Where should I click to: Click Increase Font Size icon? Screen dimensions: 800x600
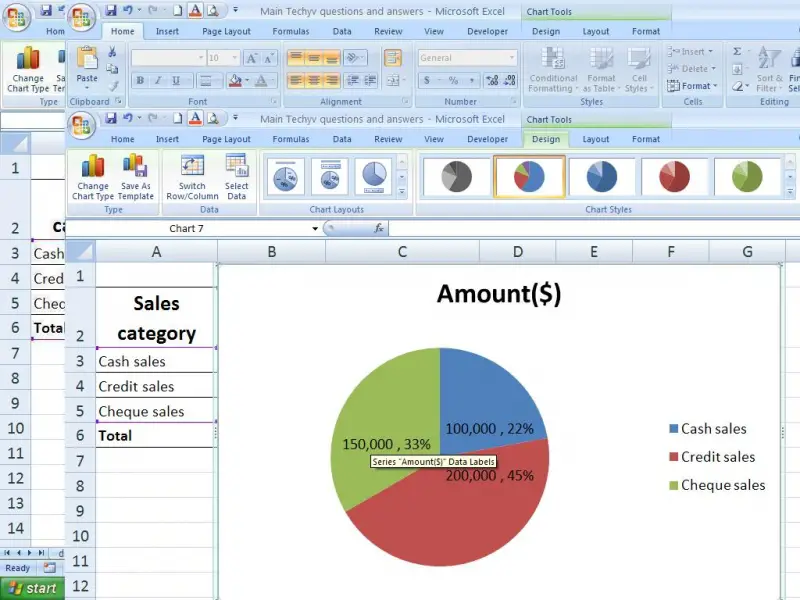click(251, 58)
